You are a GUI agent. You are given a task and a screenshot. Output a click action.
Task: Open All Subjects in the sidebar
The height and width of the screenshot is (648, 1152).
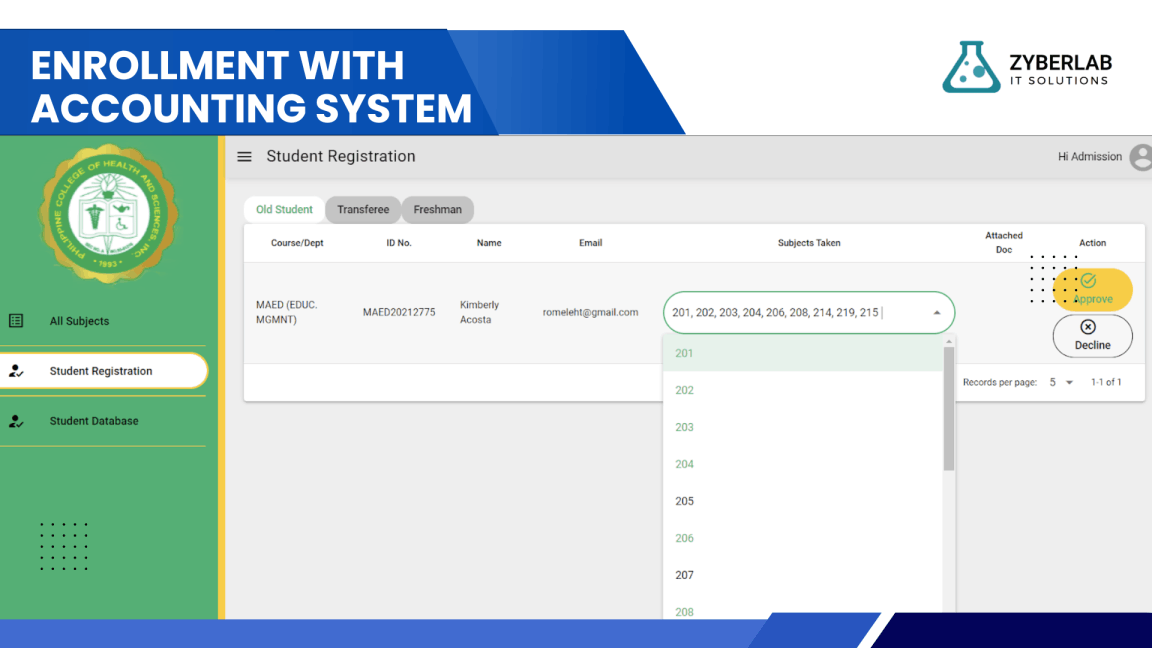coord(79,321)
